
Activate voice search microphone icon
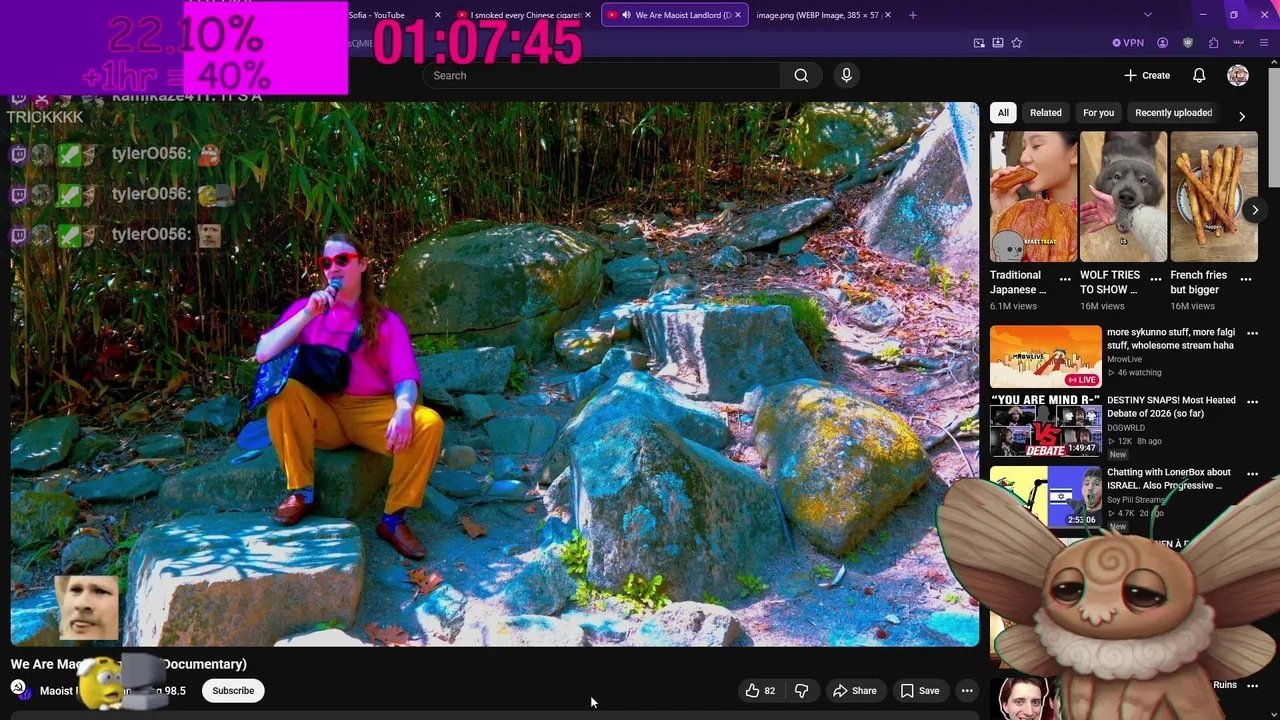(846, 75)
